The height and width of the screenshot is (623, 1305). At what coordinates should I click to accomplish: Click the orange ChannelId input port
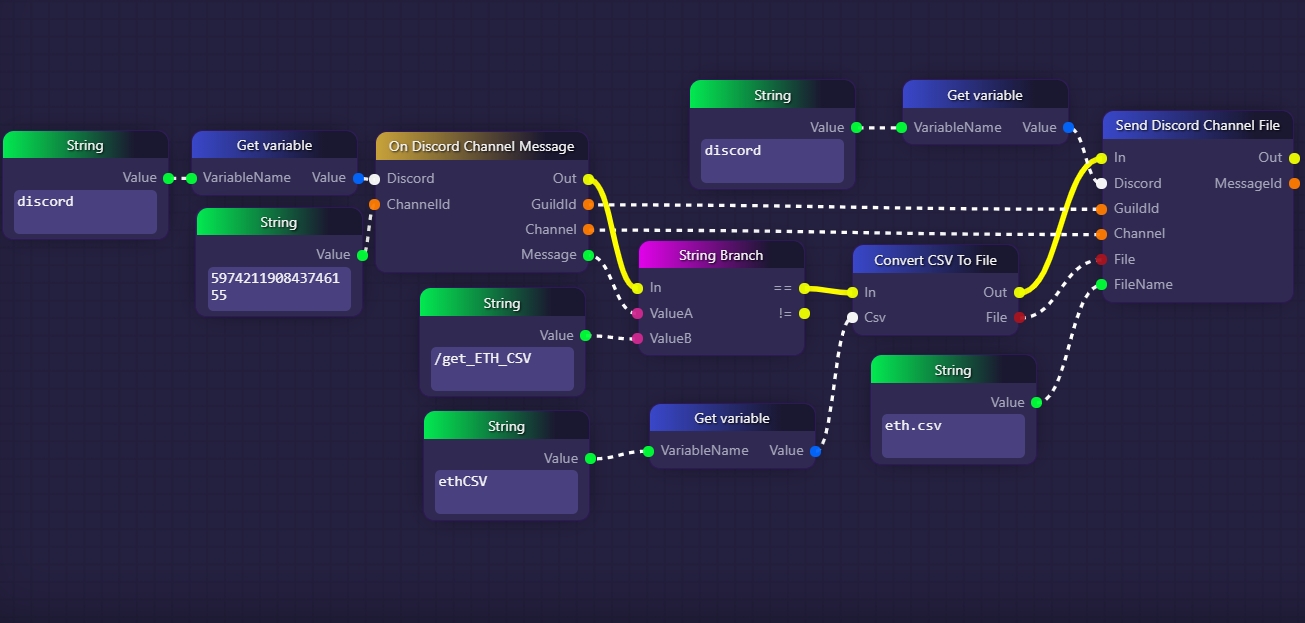coord(374,204)
